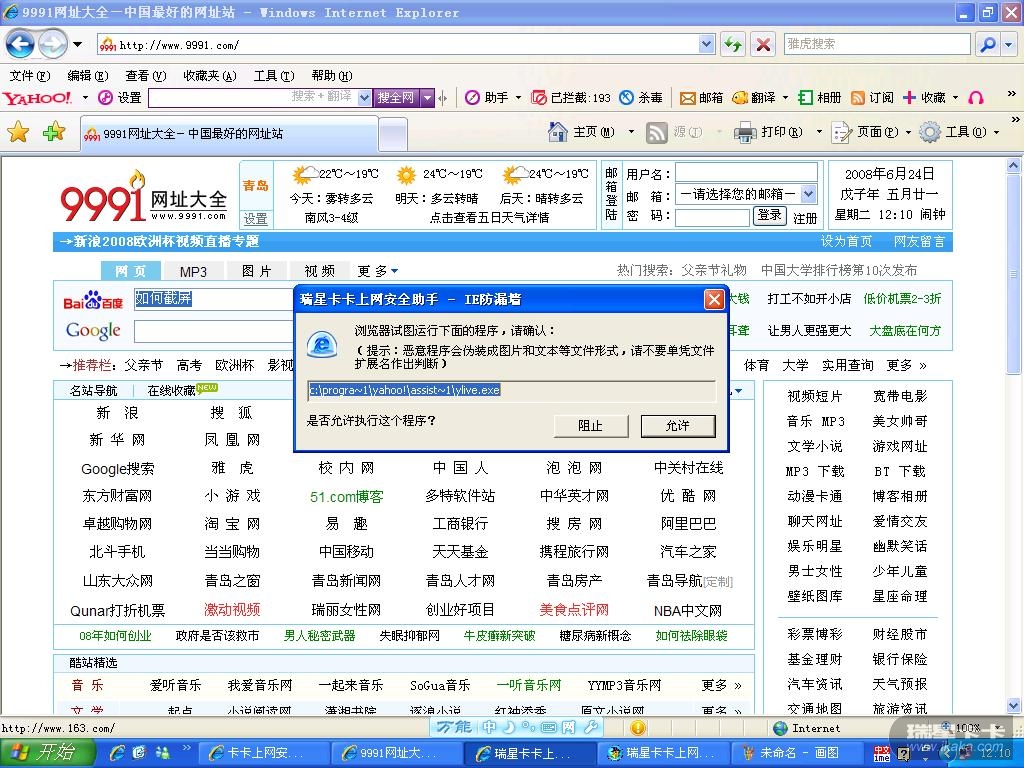Select the 9991网址大全 browser tab
Viewport: 1024px width, 768px height.
tap(229, 134)
